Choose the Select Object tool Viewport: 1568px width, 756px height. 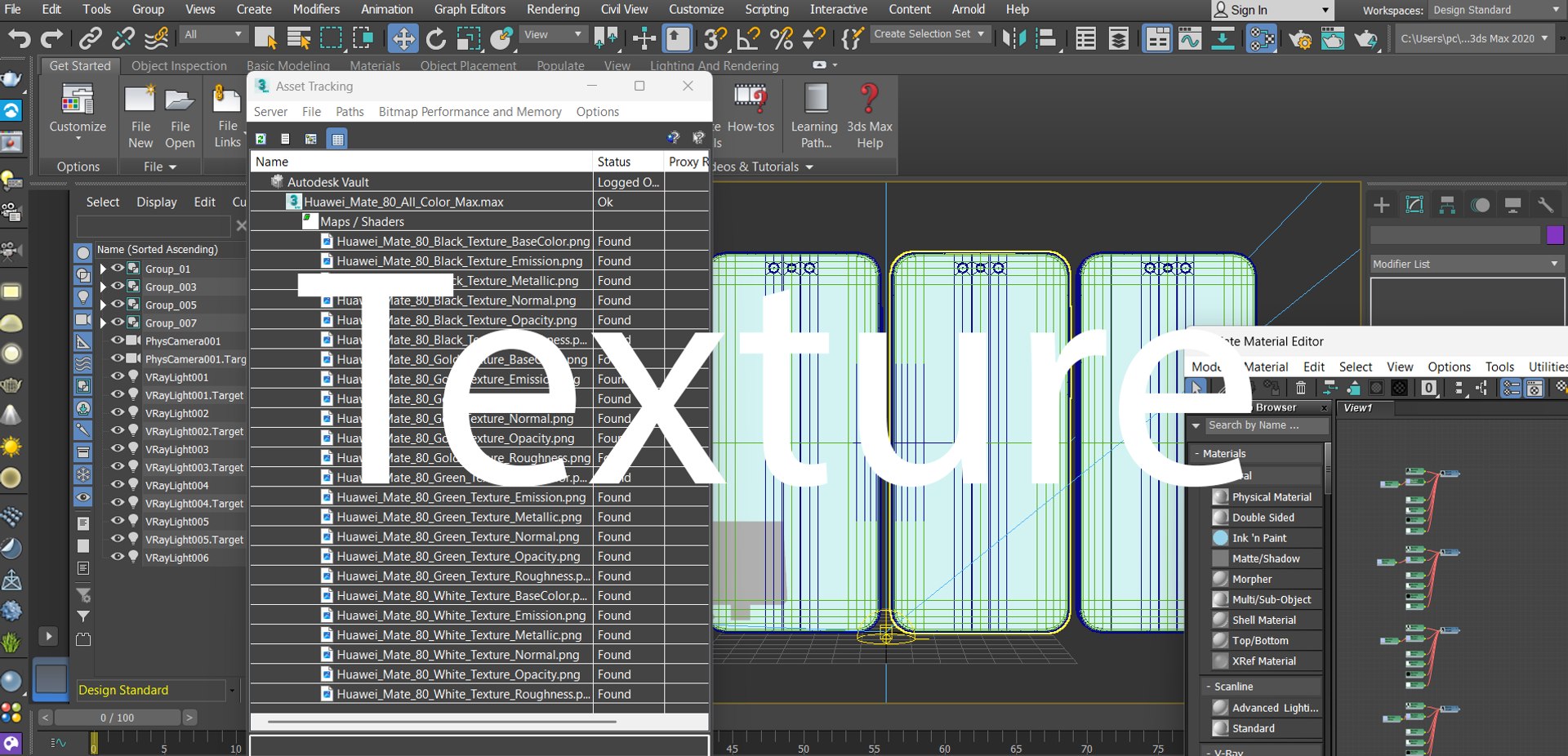265,38
